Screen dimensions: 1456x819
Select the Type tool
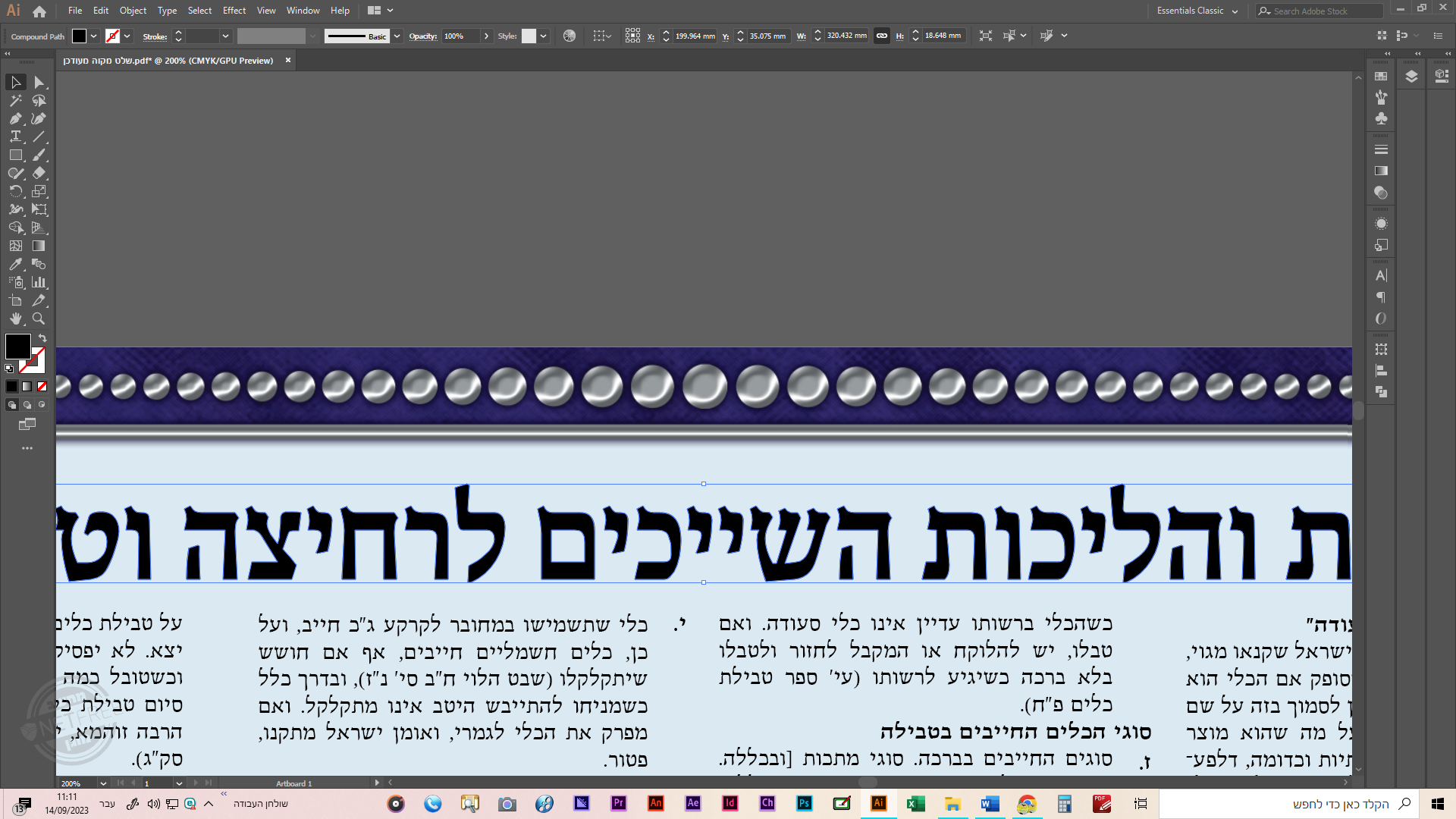click(x=15, y=136)
